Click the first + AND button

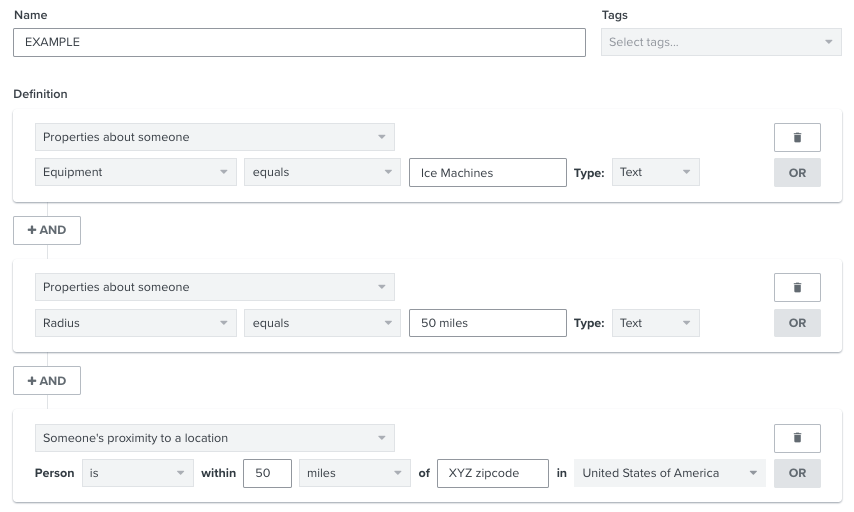click(x=47, y=230)
